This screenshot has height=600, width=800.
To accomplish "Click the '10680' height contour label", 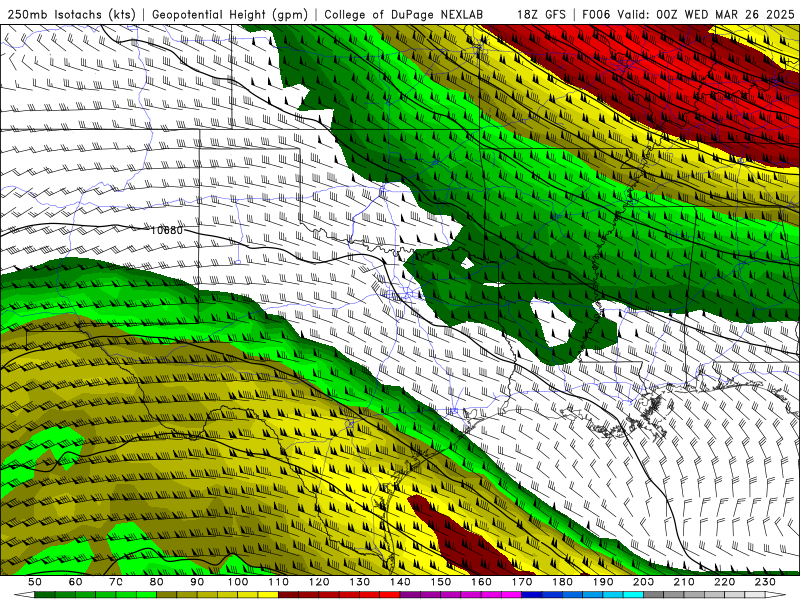I will click(x=166, y=231).
